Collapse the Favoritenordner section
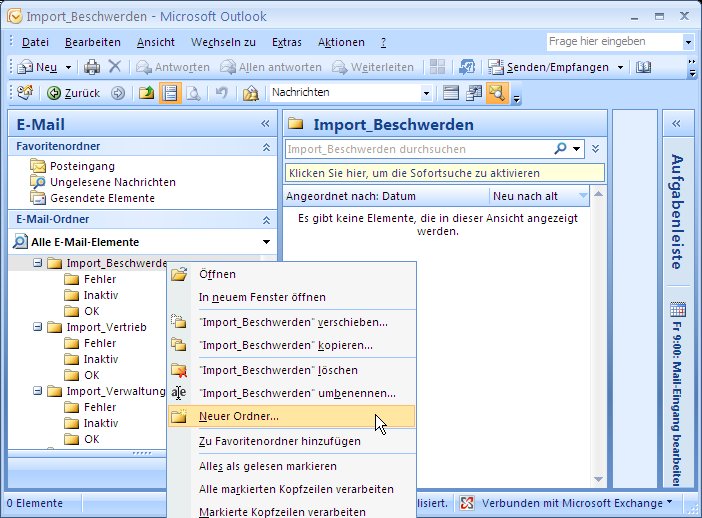 [x=266, y=146]
